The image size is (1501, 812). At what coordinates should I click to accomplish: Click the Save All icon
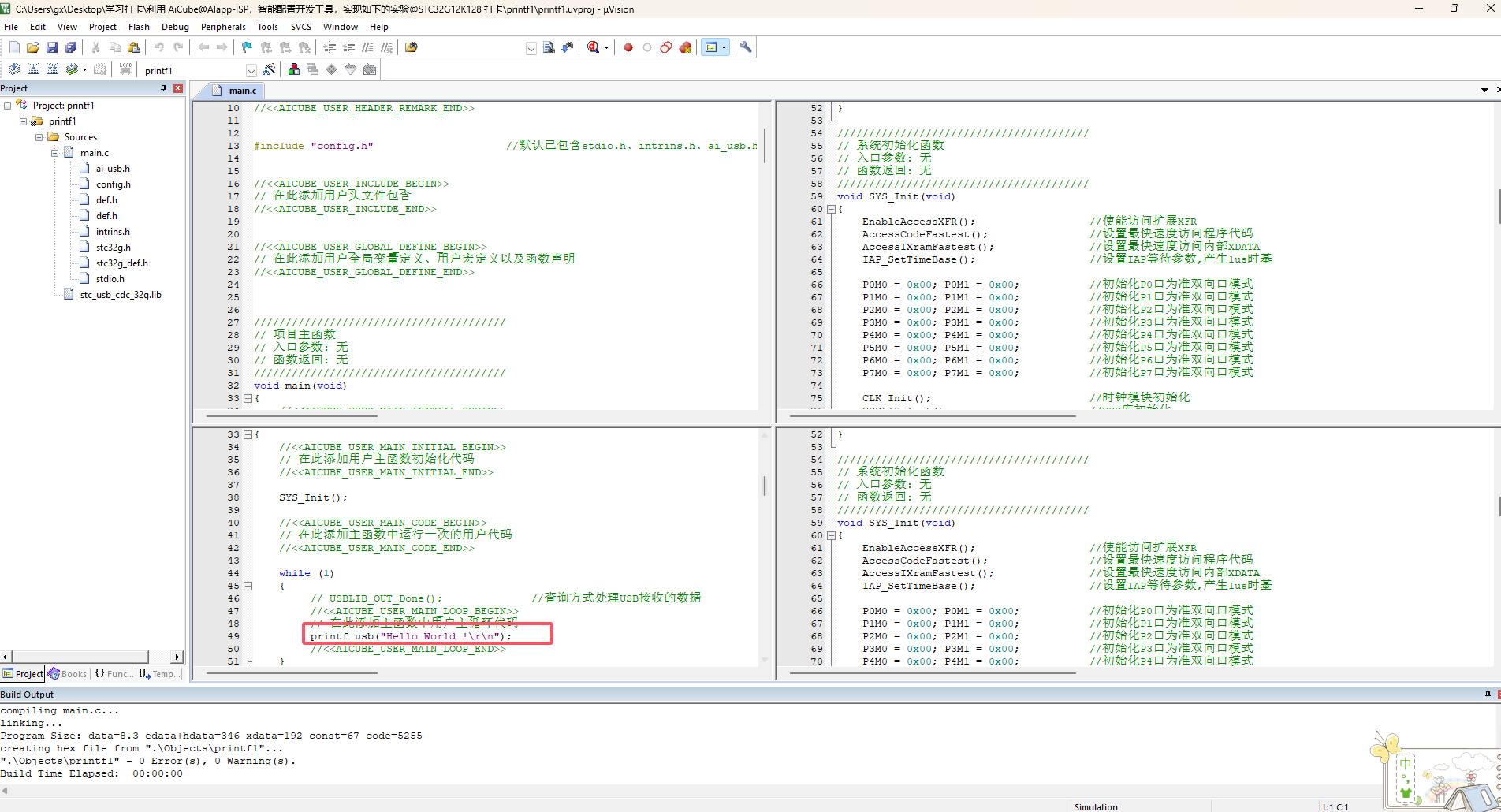tap(71, 47)
